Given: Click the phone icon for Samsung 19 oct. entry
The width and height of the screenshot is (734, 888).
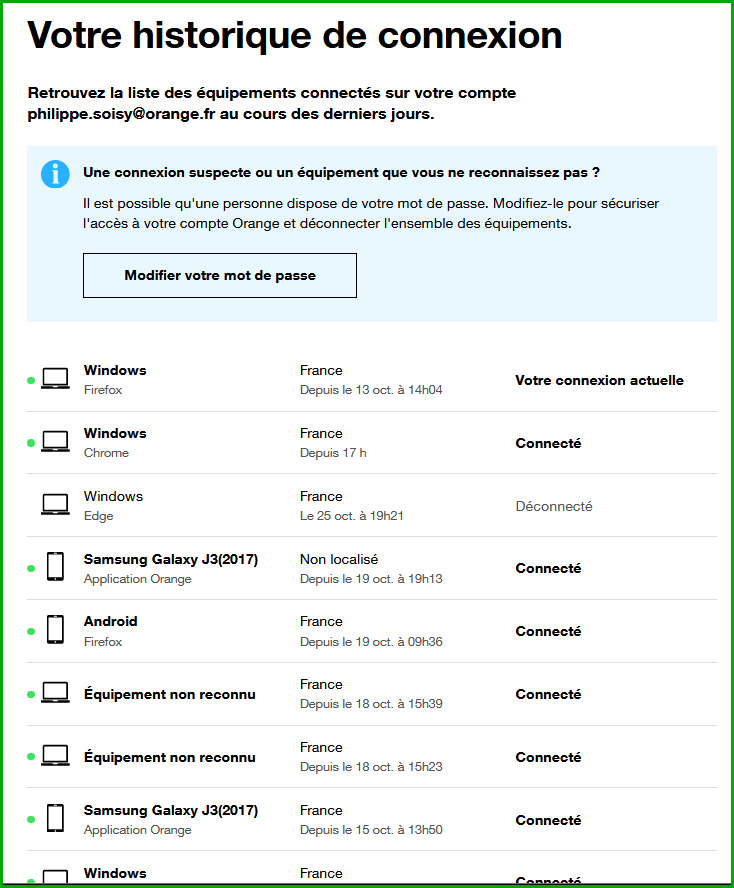Looking at the screenshot, I should point(55,568).
